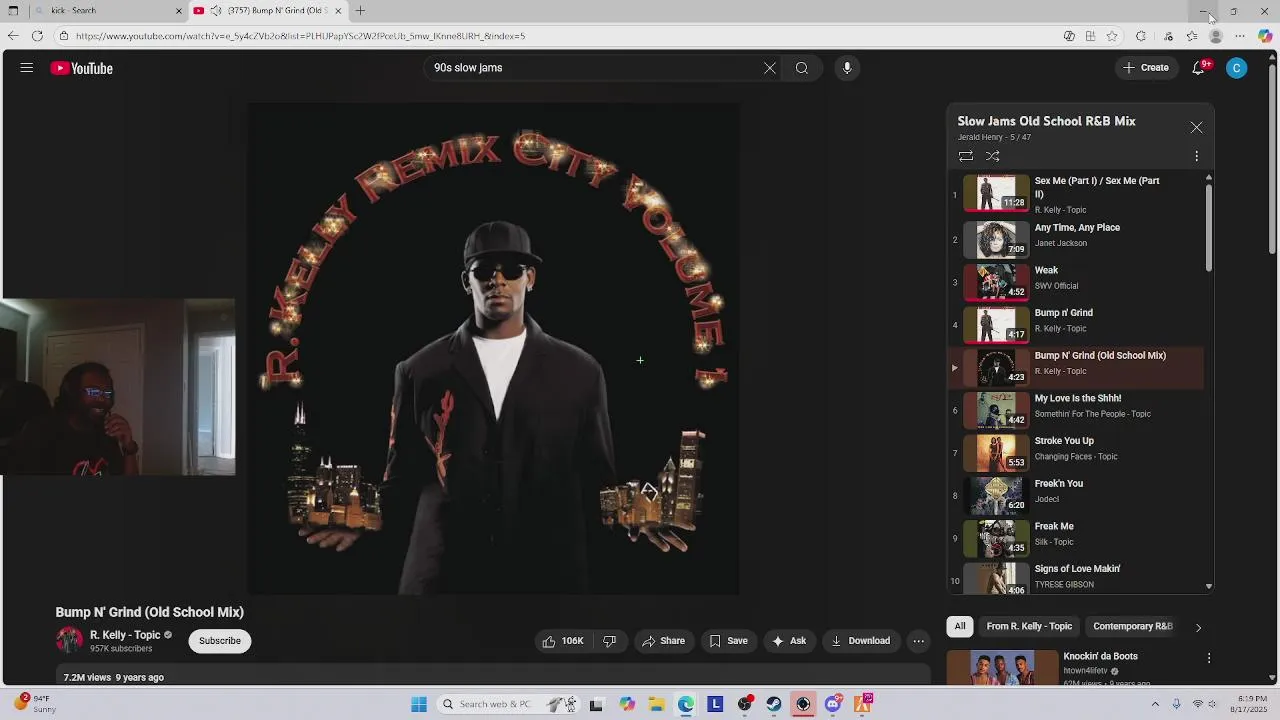Open the YouTube account avatar menu

[x=1237, y=68]
